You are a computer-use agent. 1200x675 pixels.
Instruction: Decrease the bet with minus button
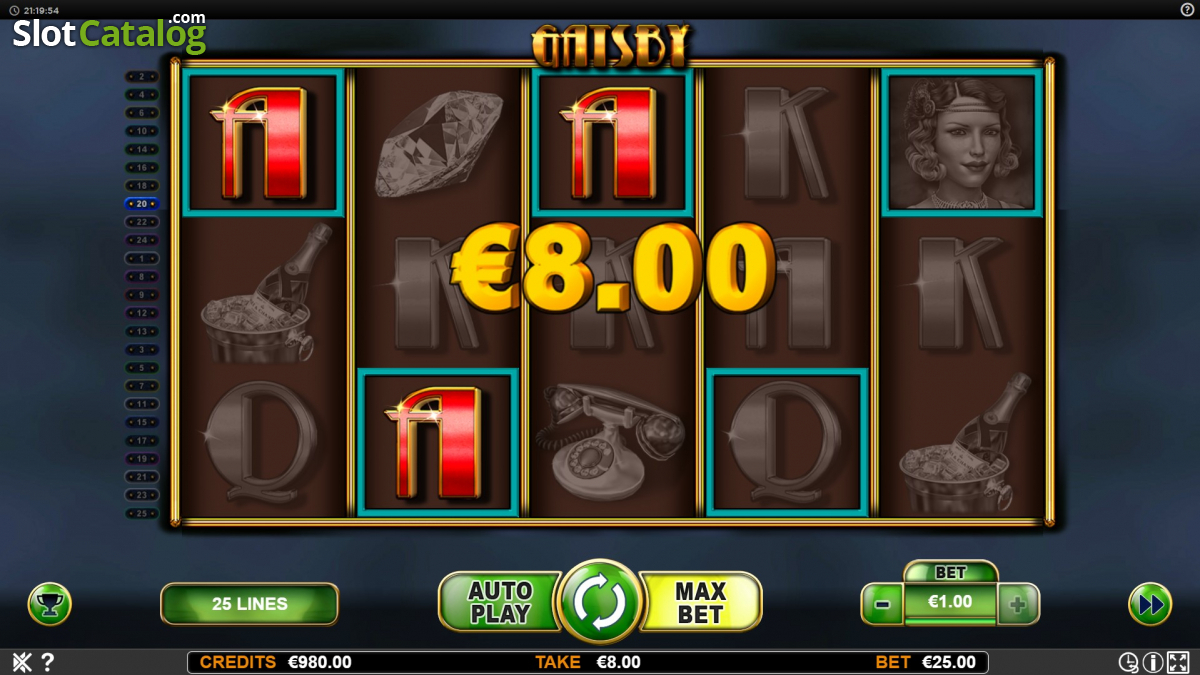pos(882,604)
